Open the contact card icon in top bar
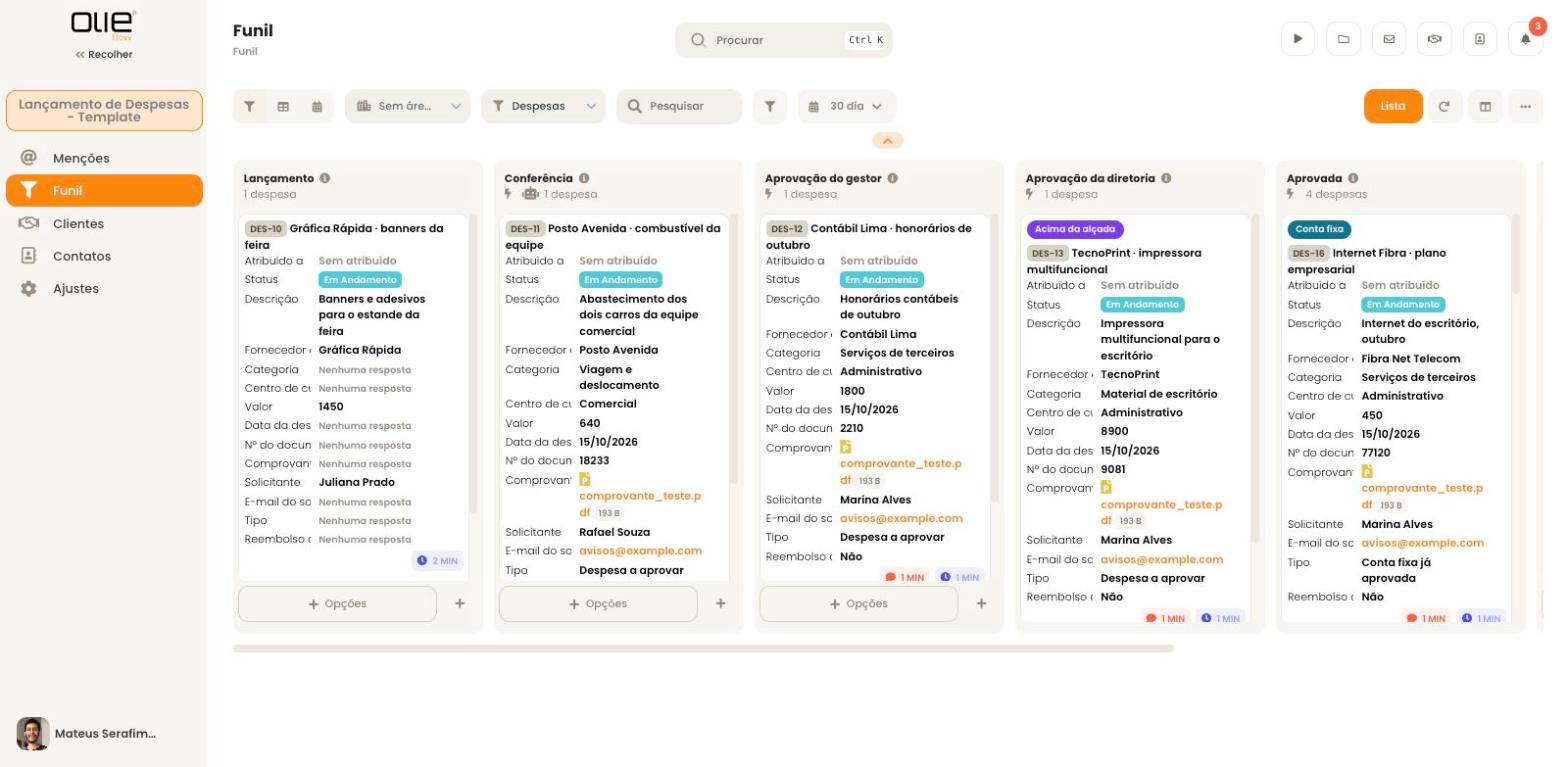The width and height of the screenshot is (1568, 767). pos(1480,39)
